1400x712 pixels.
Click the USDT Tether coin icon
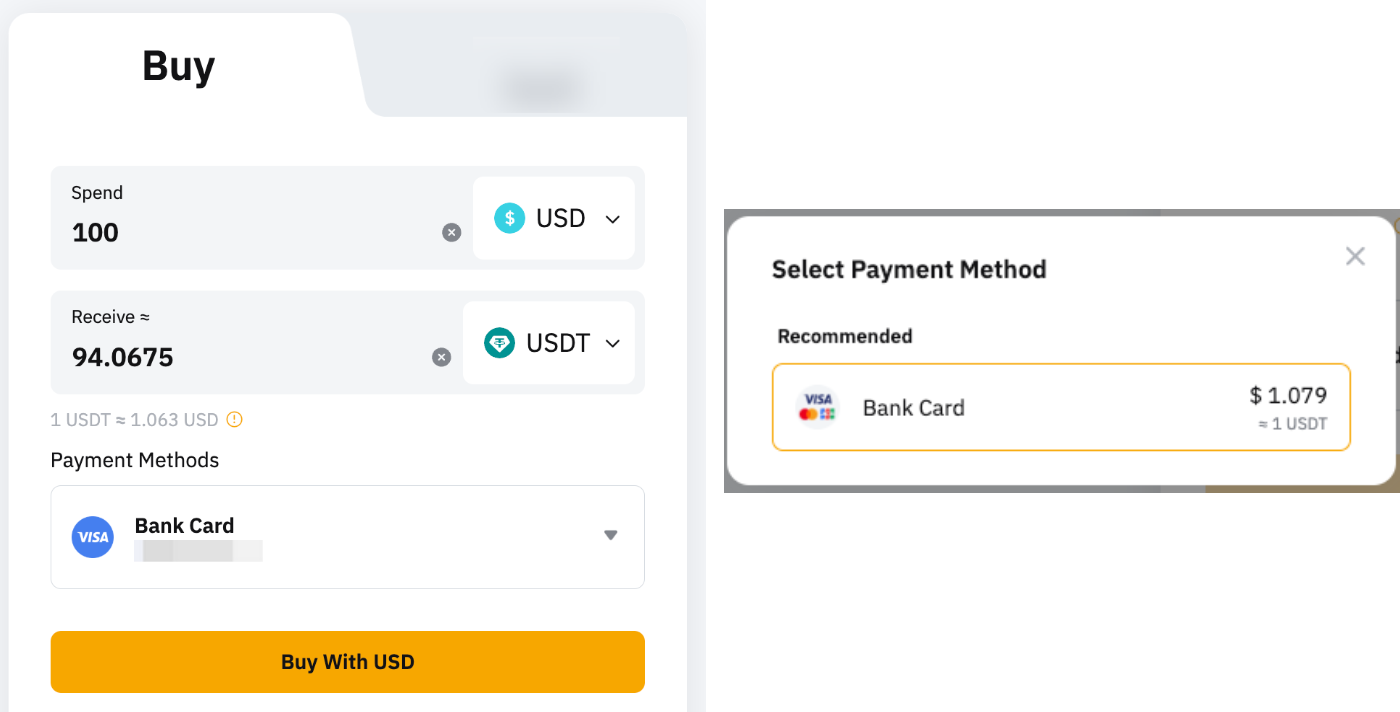click(499, 343)
